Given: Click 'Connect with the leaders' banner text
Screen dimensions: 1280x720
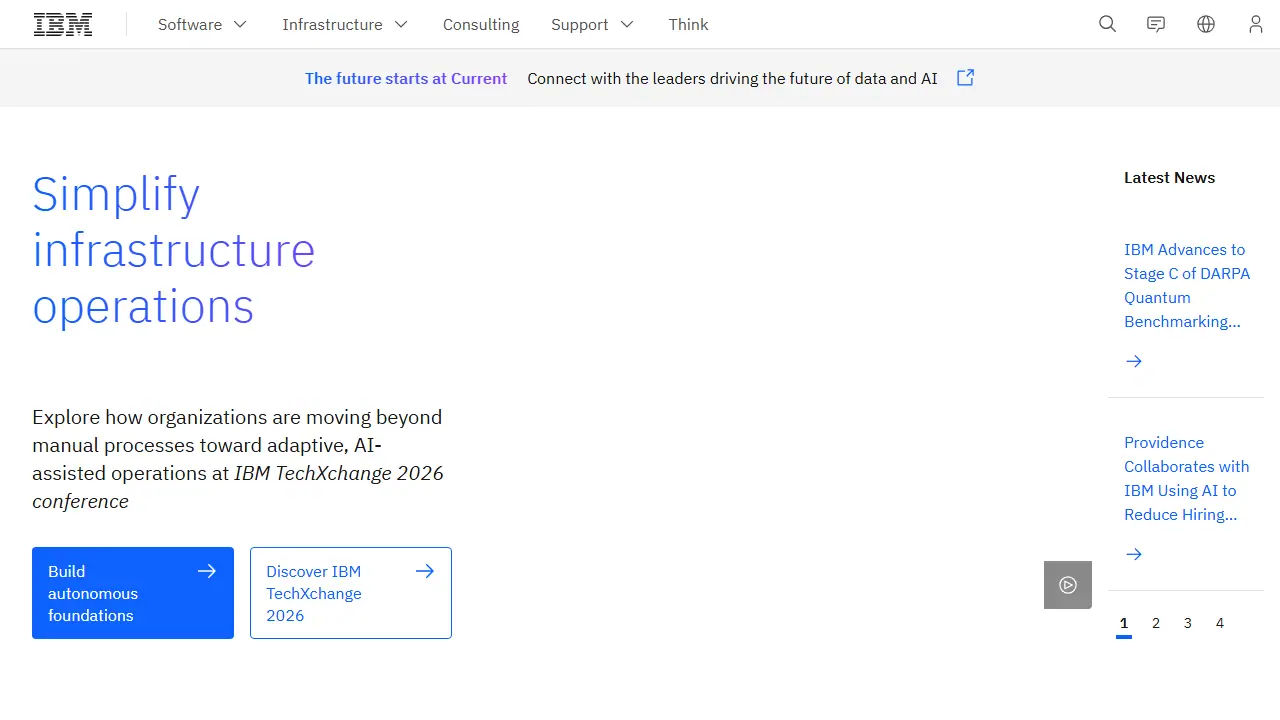Looking at the screenshot, I should click(732, 78).
